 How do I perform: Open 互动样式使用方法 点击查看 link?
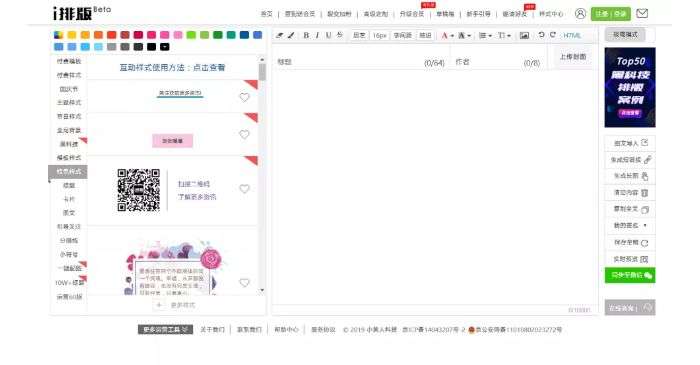coord(172,67)
